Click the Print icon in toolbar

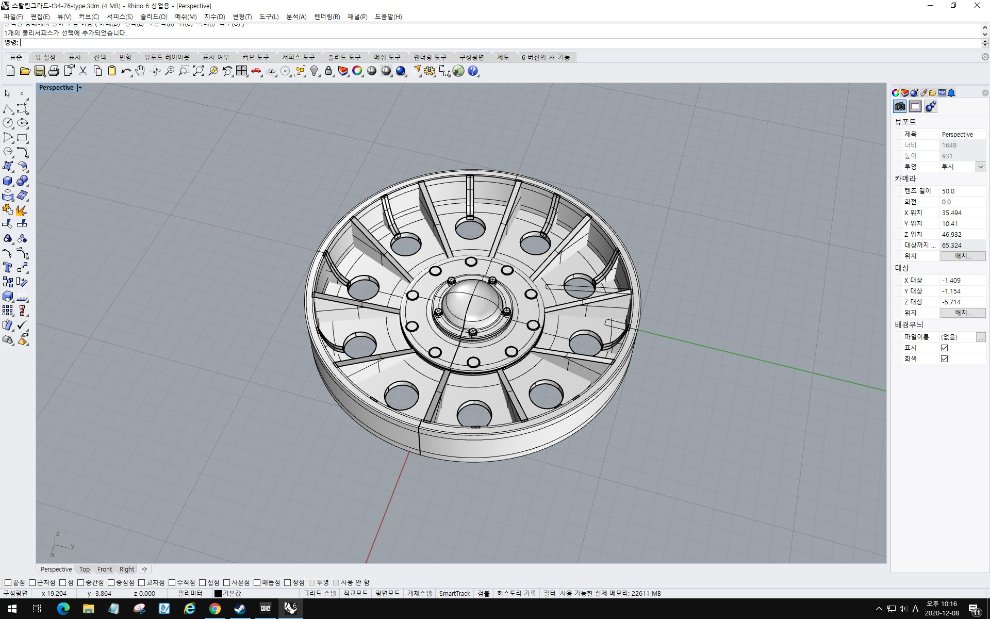pos(52,72)
